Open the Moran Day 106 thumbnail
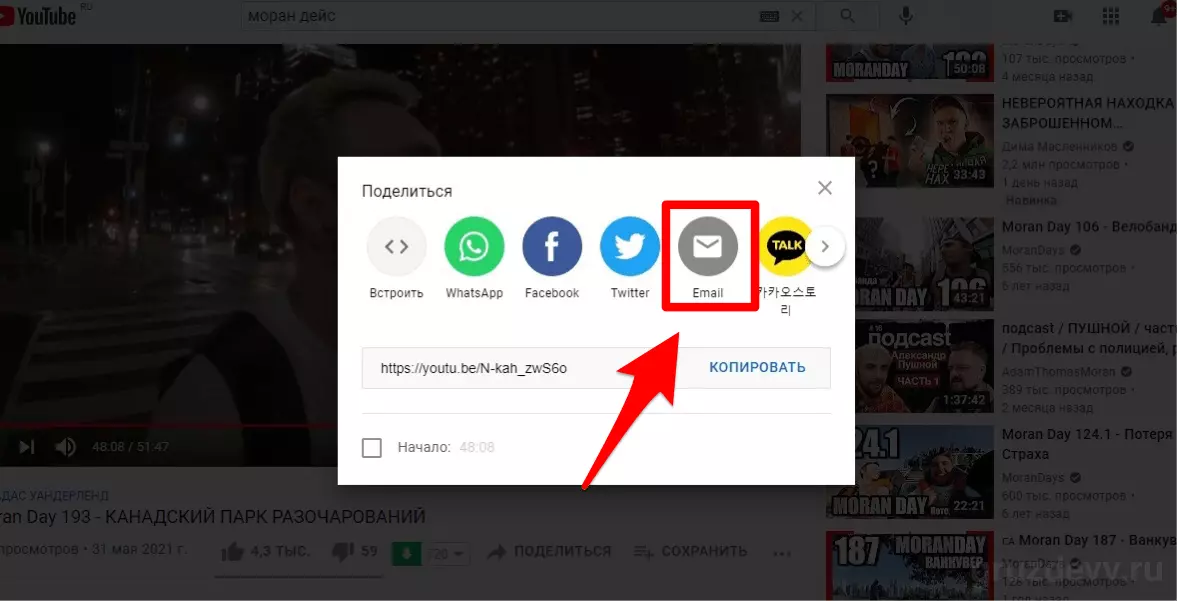 pos(910,262)
